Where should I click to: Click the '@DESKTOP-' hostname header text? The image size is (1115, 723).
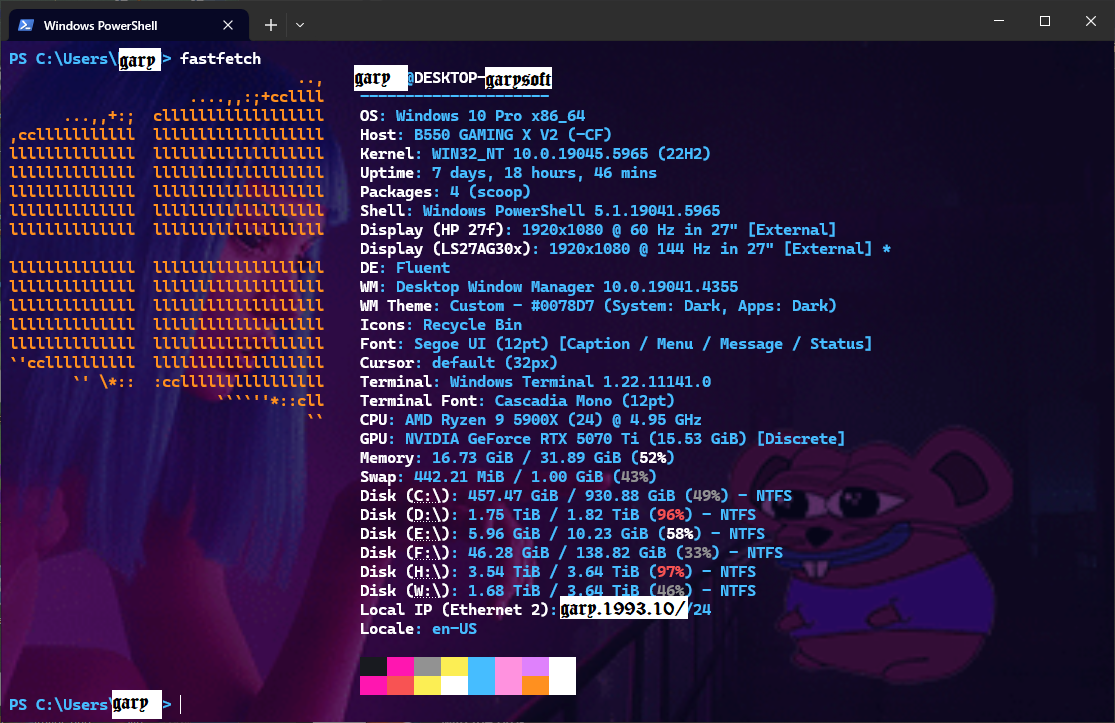tap(446, 78)
